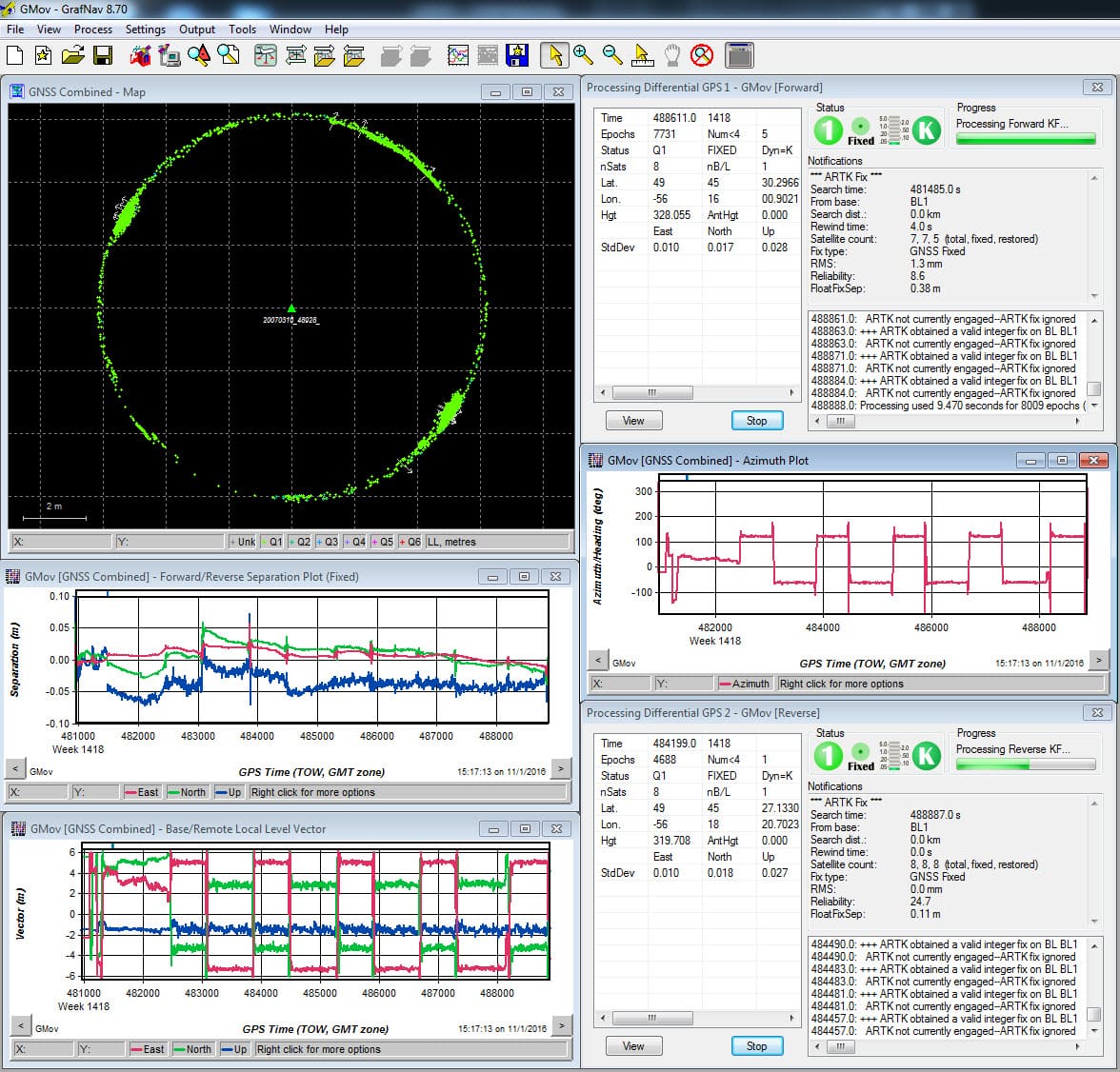Image resolution: width=1120 pixels, height=1072 pixels.
Task: Click the X coordinate field in Map window
Action: click(x=61, y=542)
